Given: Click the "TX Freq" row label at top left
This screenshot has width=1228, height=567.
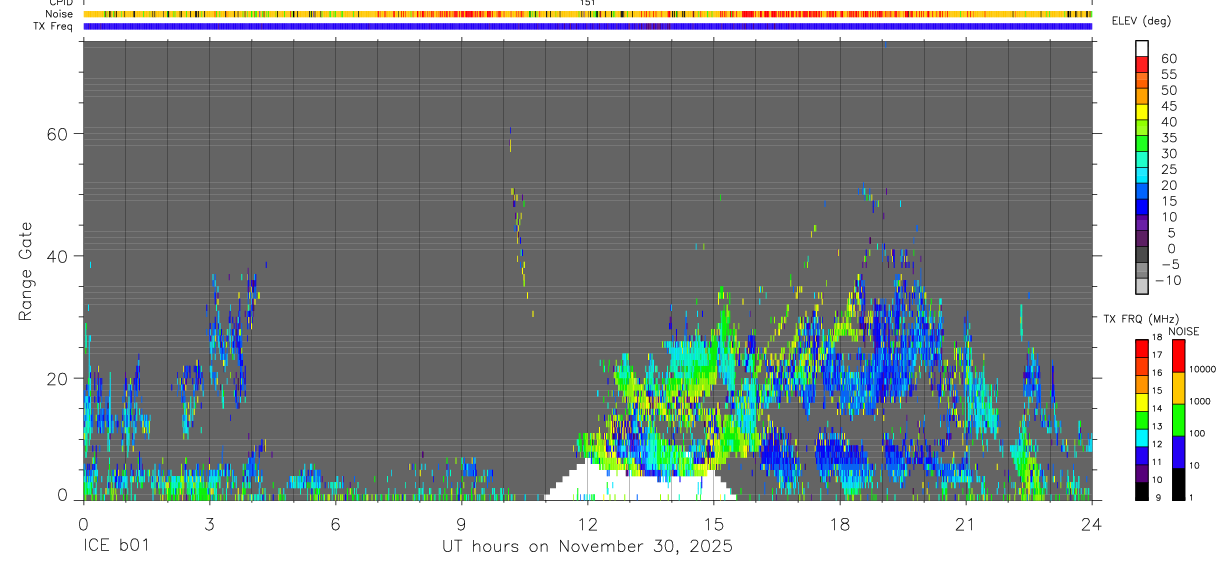Looking at the screenshot, I should pyautogui.click(x=55, y=26).
